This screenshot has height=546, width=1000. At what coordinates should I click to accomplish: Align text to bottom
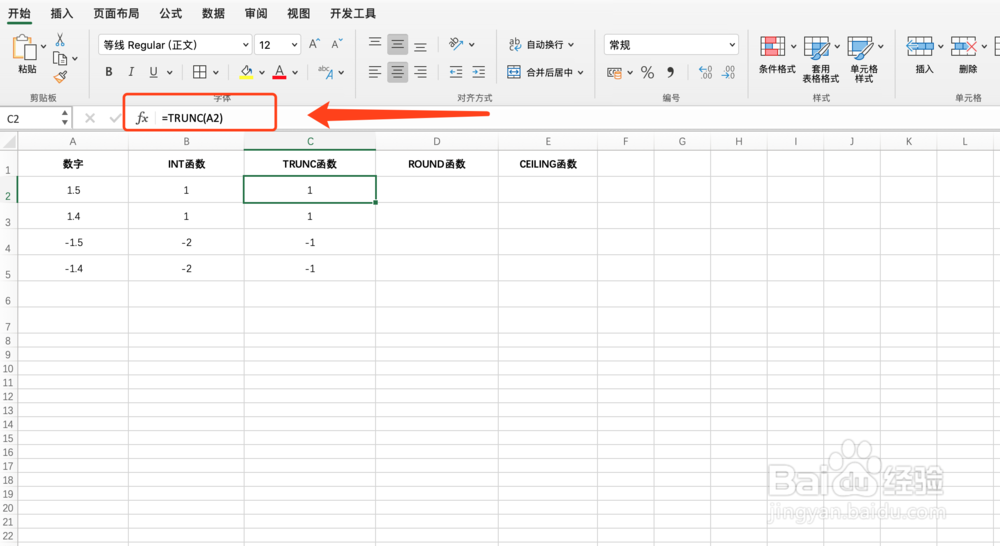tap(420, 45)
